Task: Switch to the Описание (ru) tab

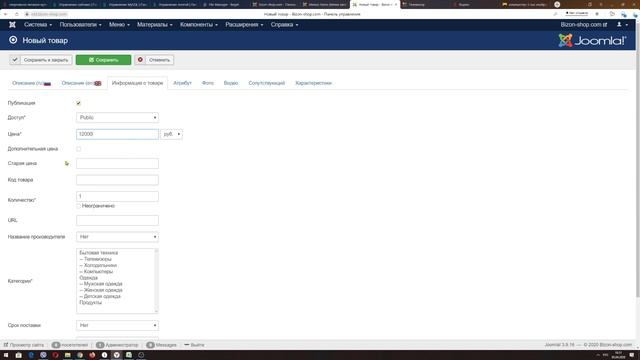Action: click(x=31, y=83)
